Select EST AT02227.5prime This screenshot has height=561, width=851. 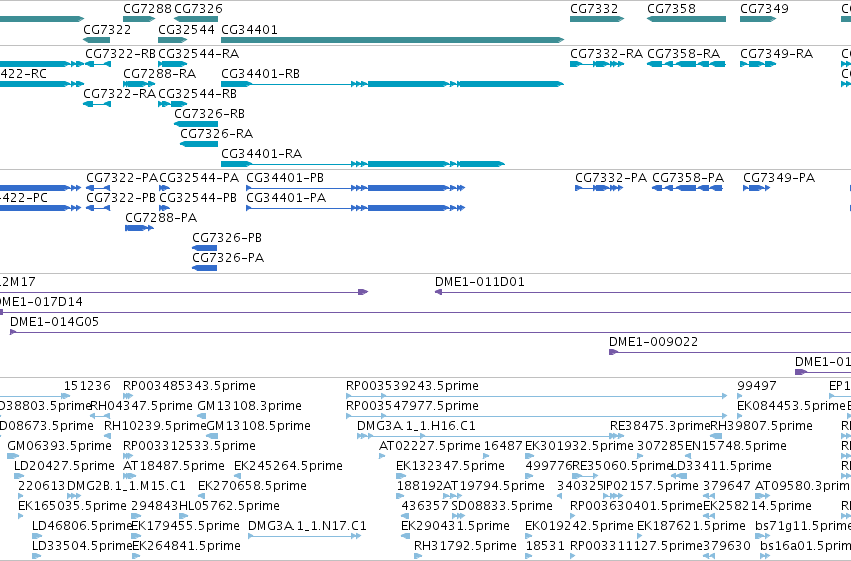(x=382, y=456)
